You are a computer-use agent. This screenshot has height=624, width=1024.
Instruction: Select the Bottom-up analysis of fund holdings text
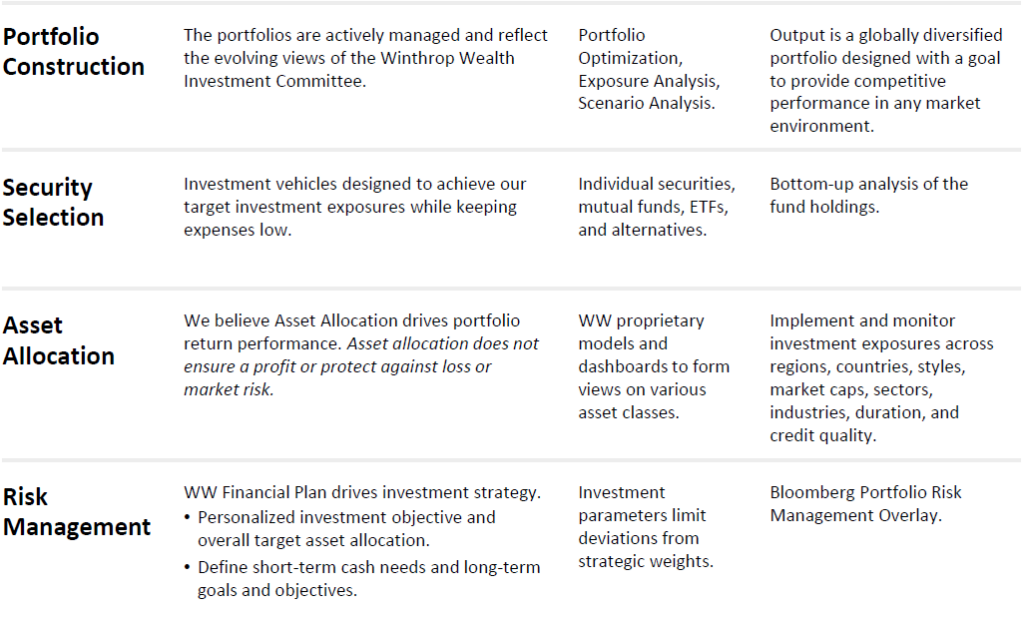click(x=869, y=195)
